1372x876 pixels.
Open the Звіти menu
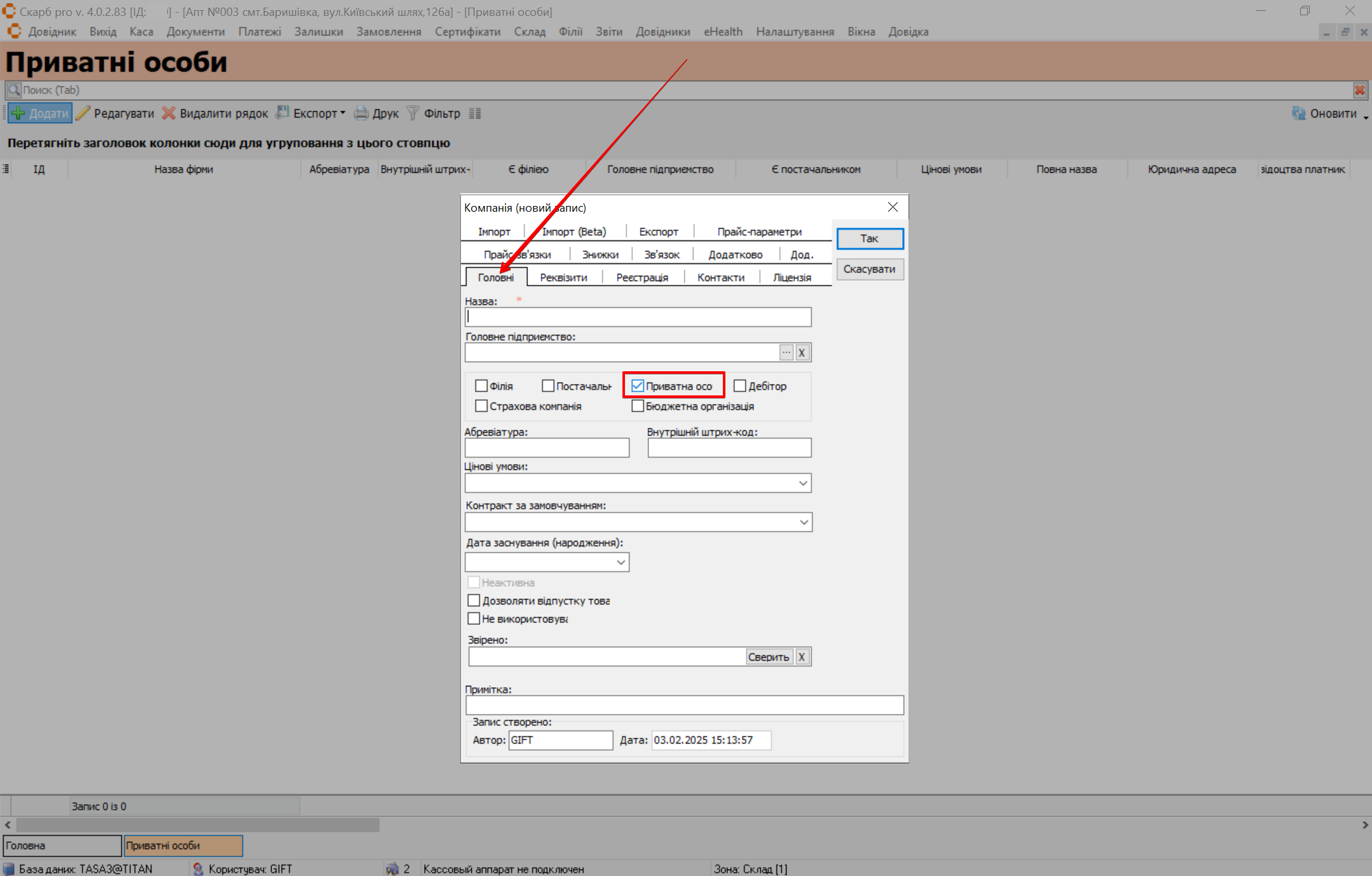[608, 32]
